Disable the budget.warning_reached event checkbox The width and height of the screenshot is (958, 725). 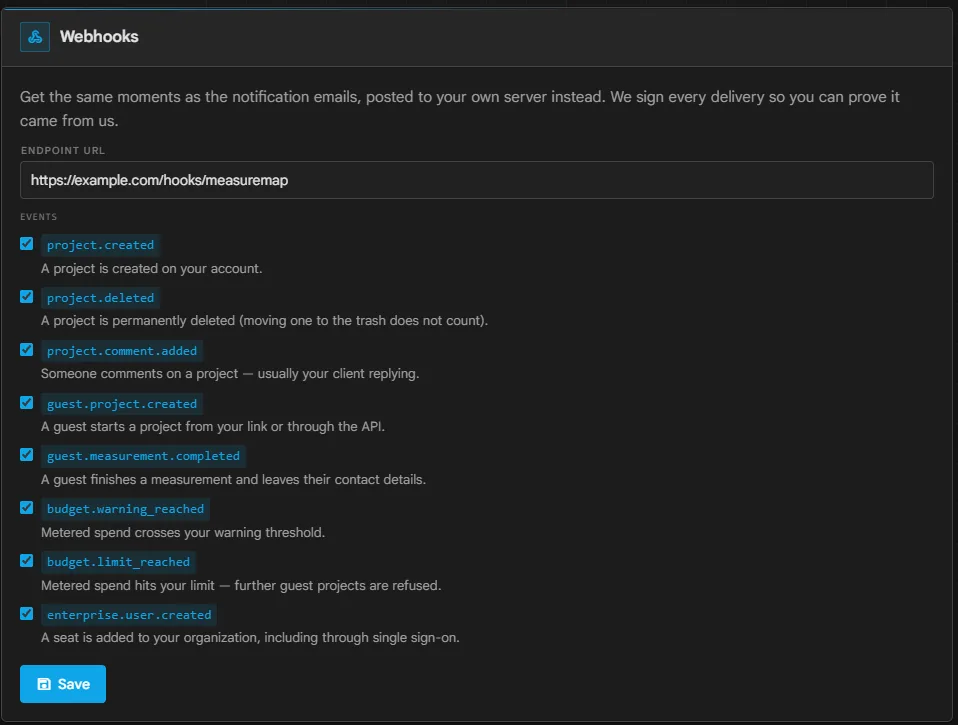pos(26,508)
